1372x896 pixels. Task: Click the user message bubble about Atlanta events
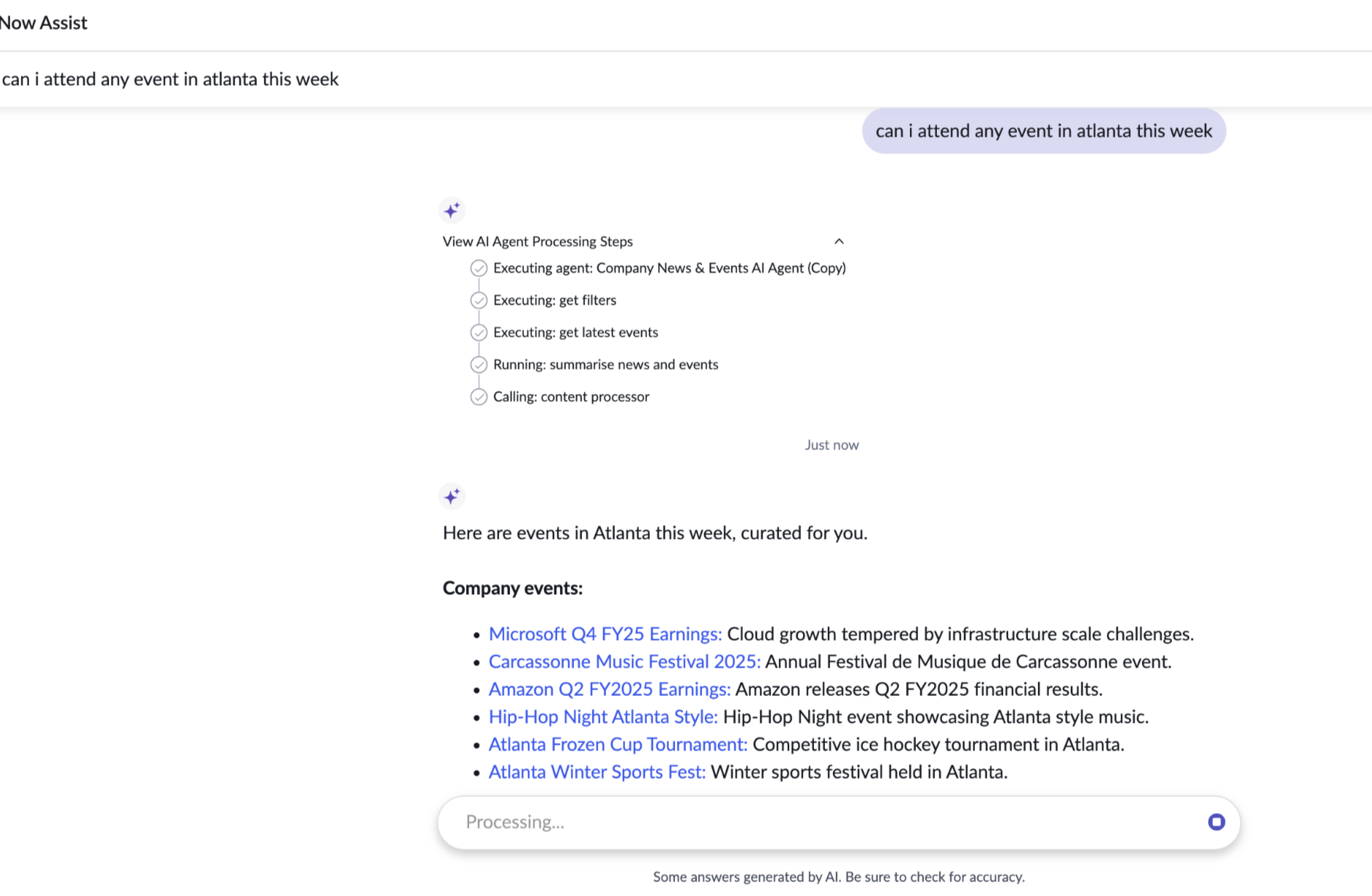[x=1044, y=131]
